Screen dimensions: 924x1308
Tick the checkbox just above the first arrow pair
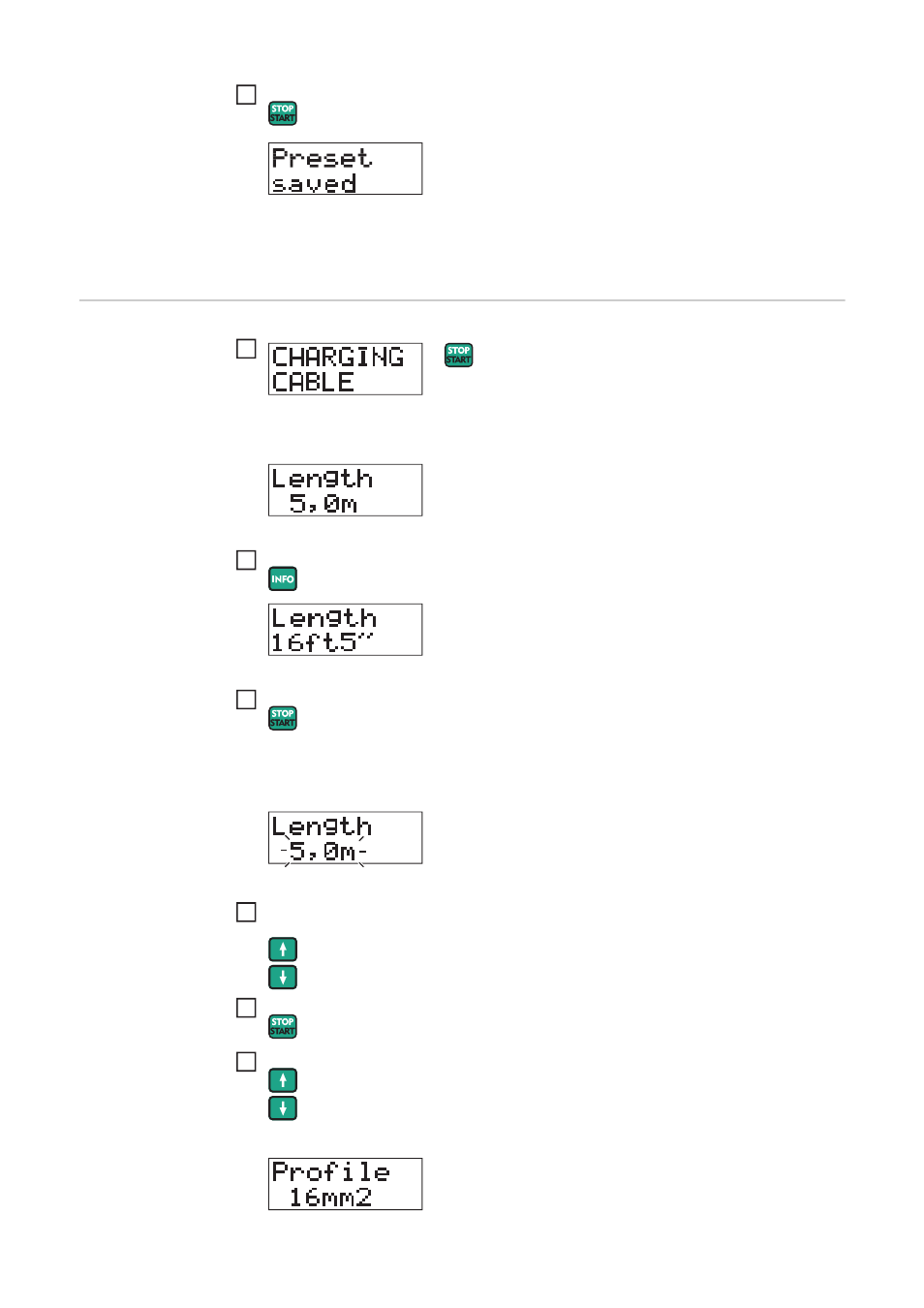click(247, 912)
